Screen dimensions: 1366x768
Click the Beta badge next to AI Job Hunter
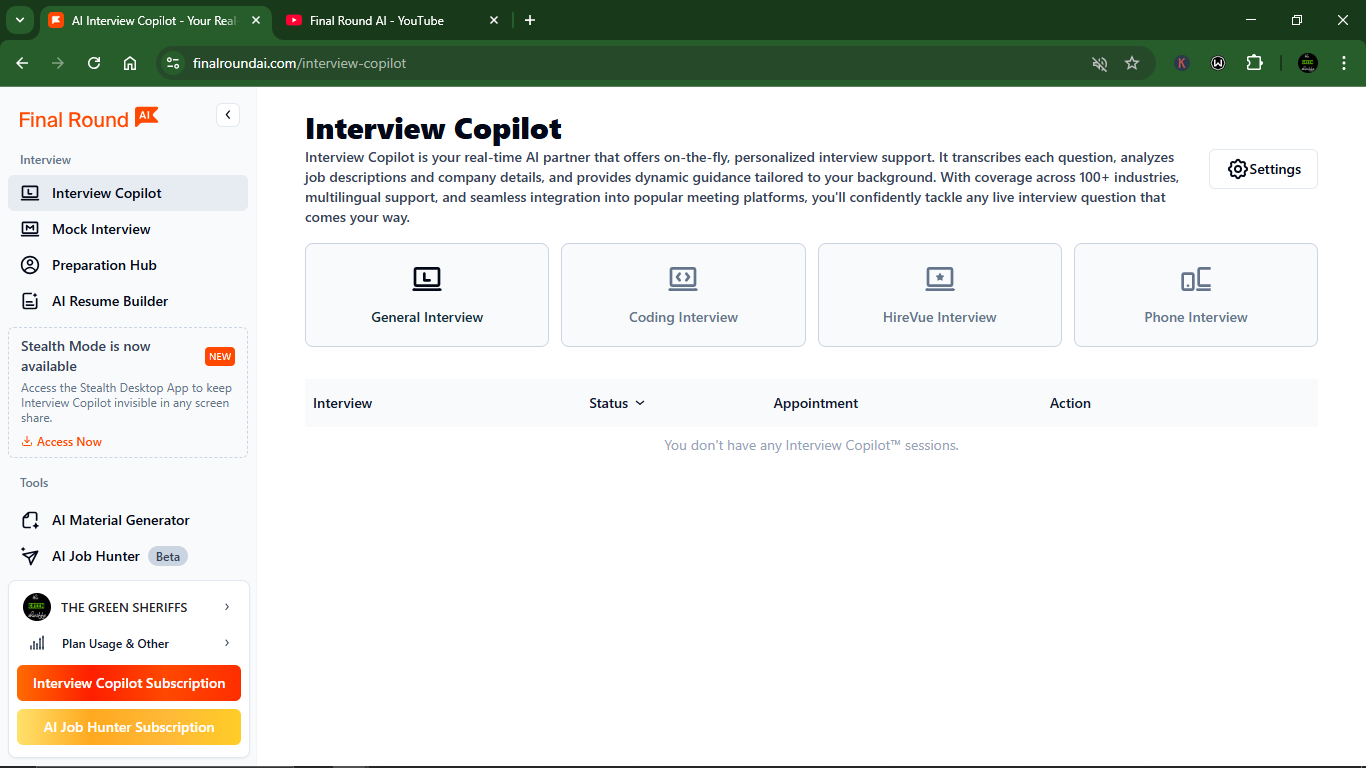coord(168,556)
